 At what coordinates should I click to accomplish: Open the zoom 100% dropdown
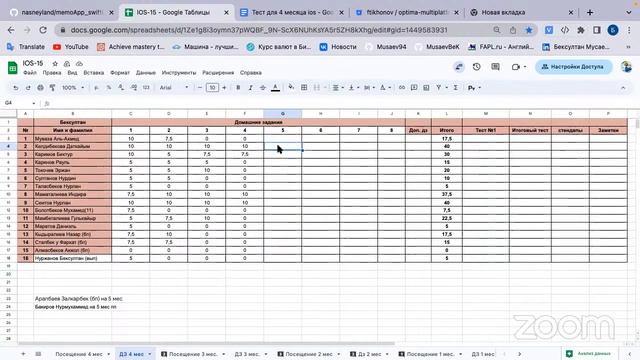point(73,88)
